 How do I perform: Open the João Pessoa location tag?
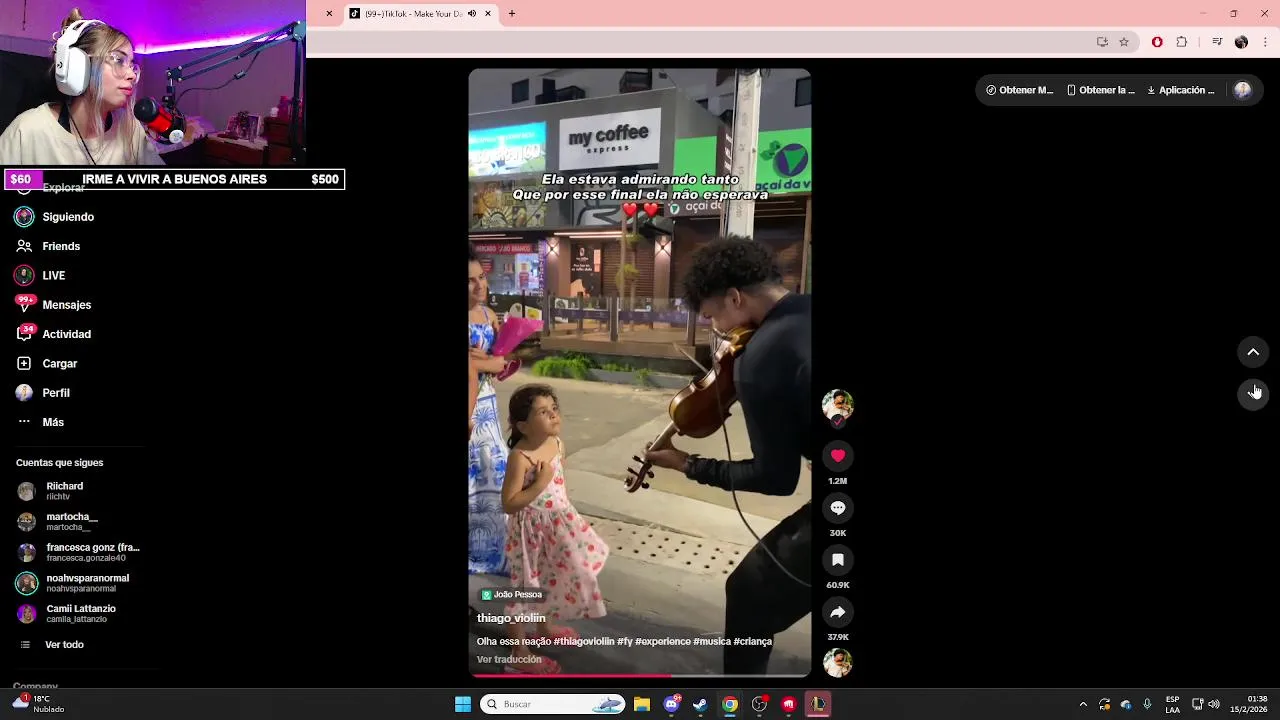(x=512, y=595)
